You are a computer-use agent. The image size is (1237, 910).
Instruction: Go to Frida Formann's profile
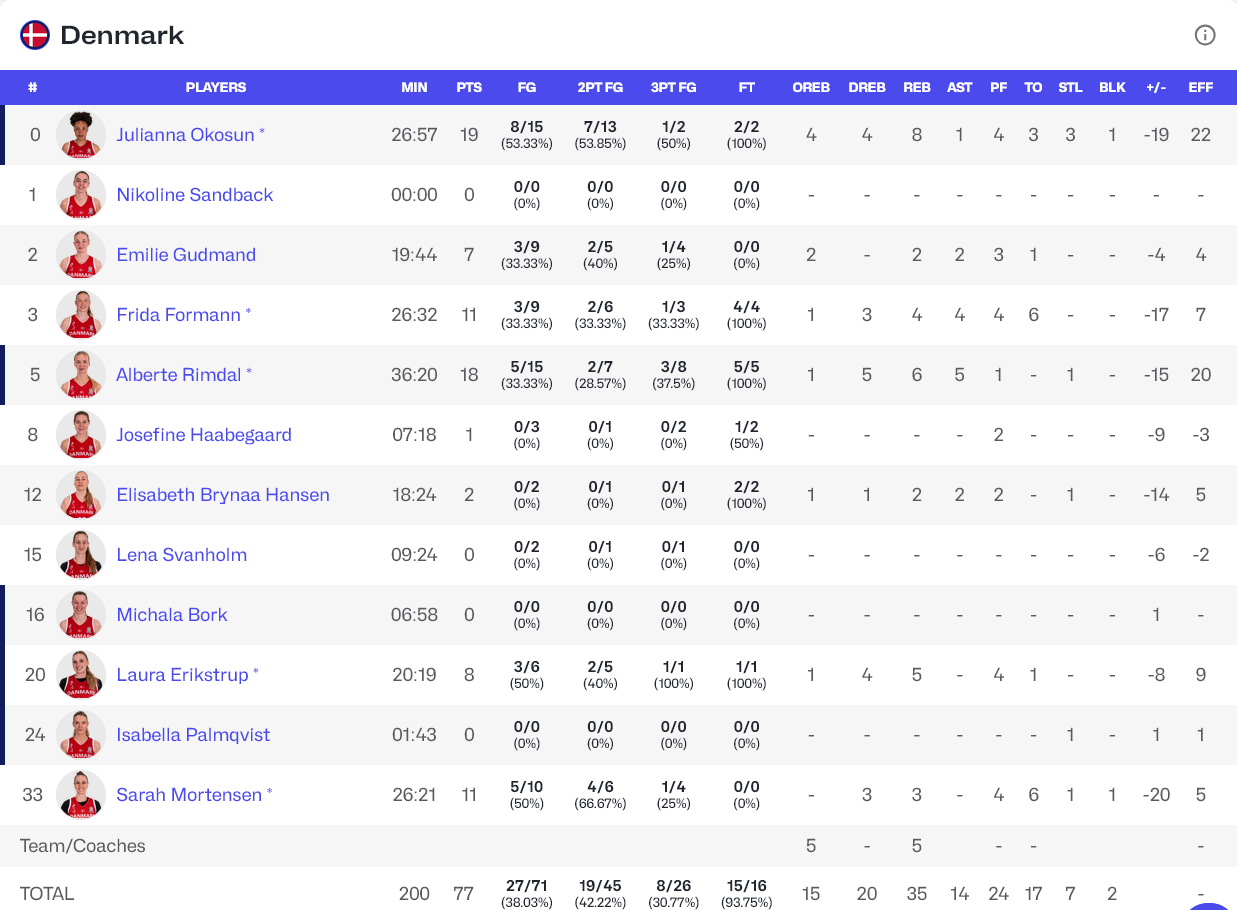point(178,315)
